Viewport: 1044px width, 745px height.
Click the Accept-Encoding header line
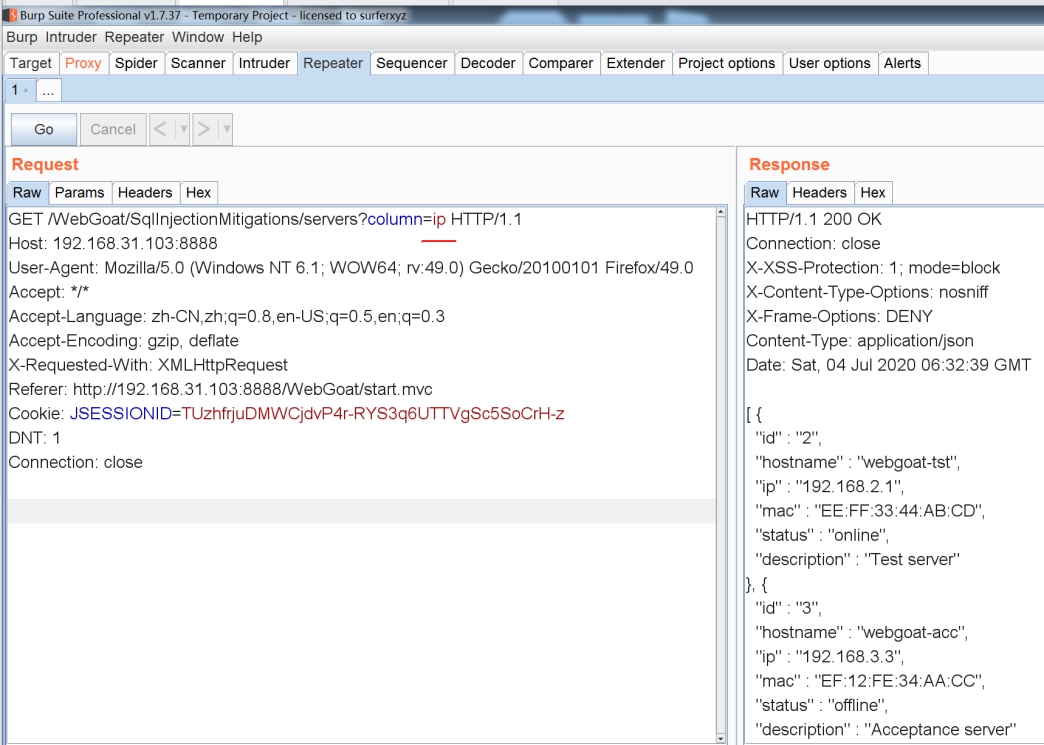[x=124, y=341]
